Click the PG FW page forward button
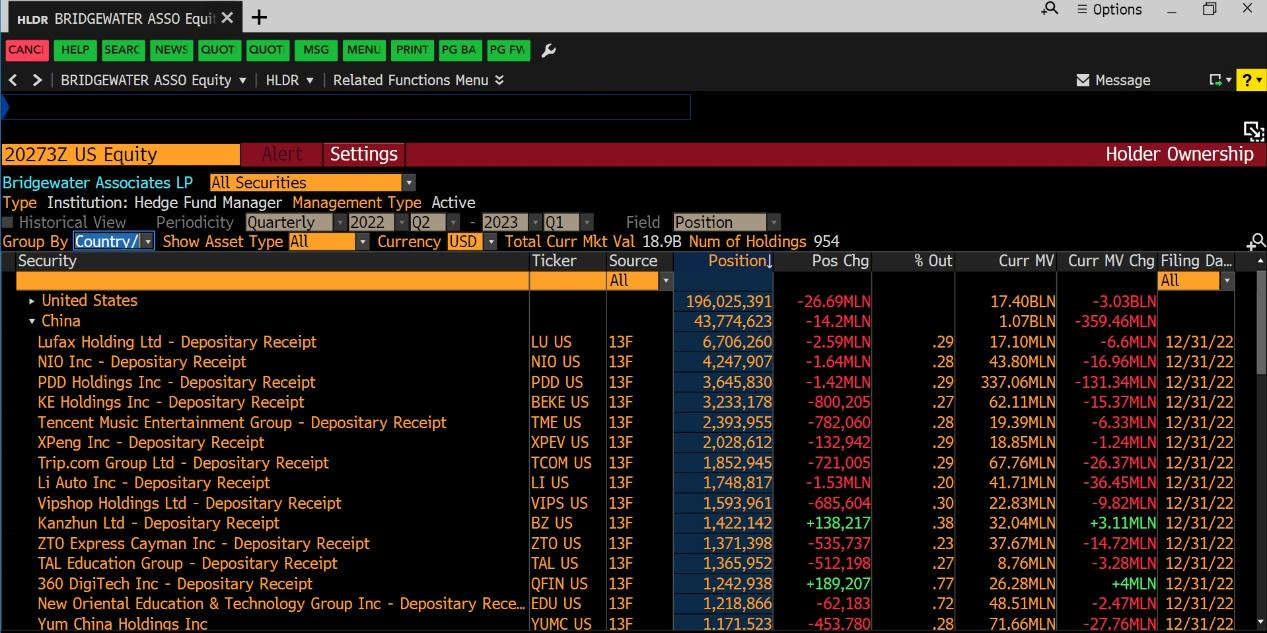Screen dimensions: 1267x633 508,50
